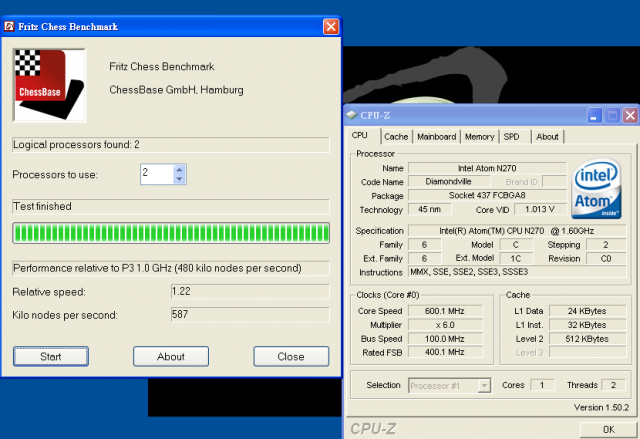The image size is (640, 439).
Task: Increase processors to use with up arrow
Action: 179,169
